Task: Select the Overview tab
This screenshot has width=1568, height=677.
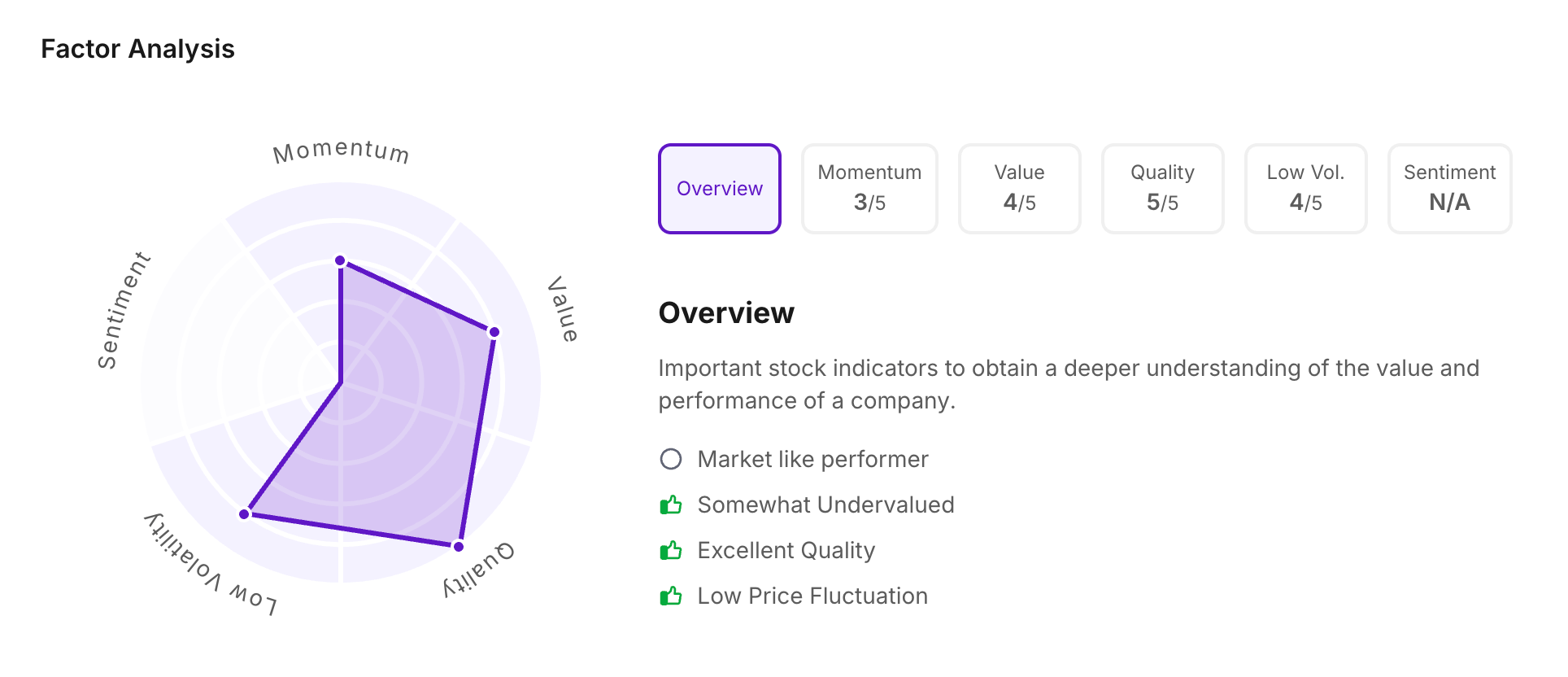Action: pyautogui.click(x=720, y=189)
